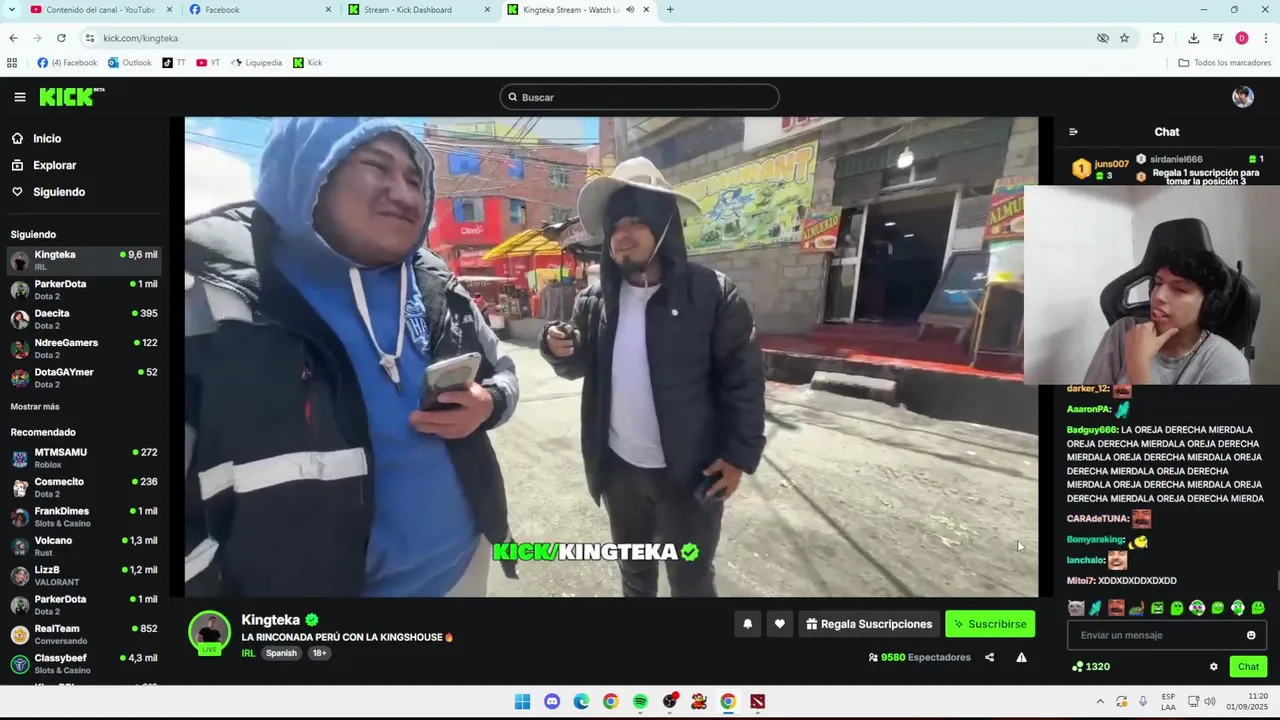Switch to the YouTube channel content tab

(100, 10)
